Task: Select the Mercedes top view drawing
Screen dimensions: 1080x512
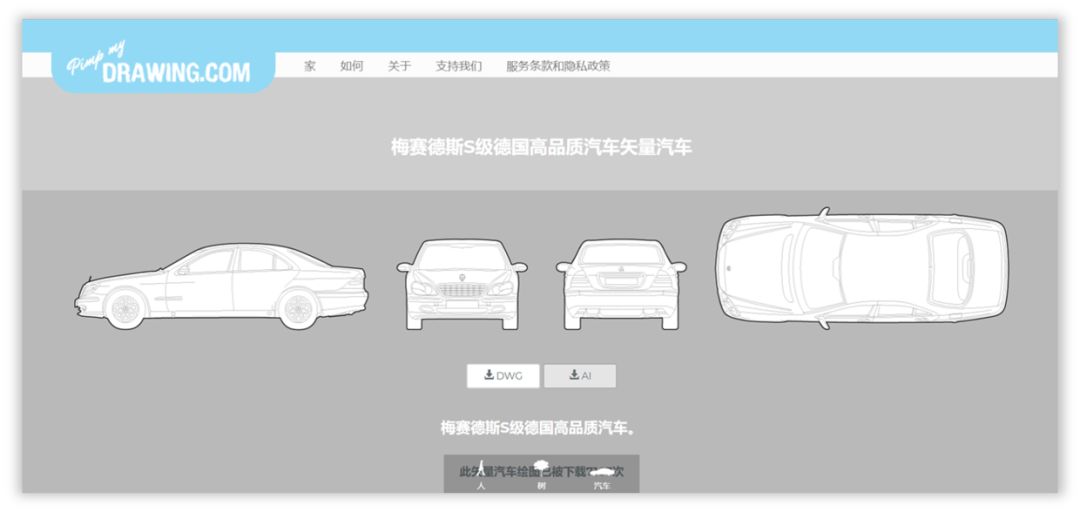Action: tap(862, 268)
